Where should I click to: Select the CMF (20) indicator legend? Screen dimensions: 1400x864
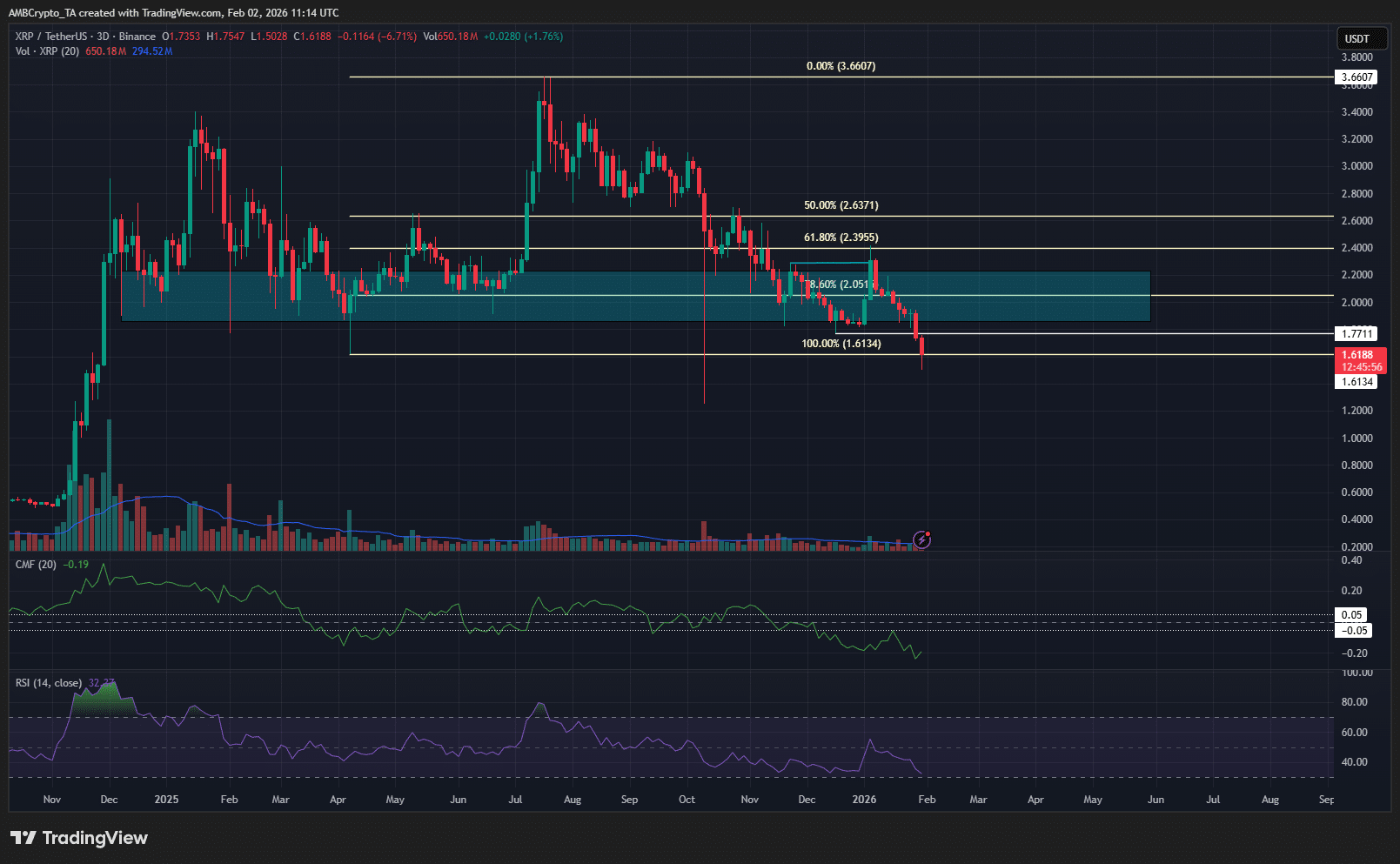[x=36, y=565]
